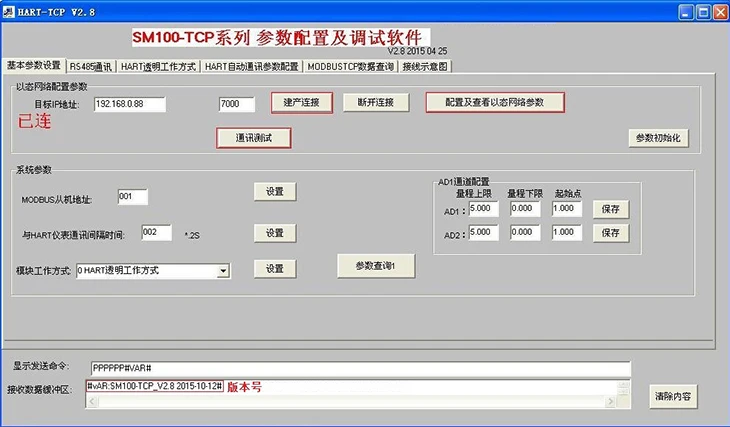Run the 通讯测试 communication test
Viewport: 730px width, 427px height.
(x=254, y=138)
